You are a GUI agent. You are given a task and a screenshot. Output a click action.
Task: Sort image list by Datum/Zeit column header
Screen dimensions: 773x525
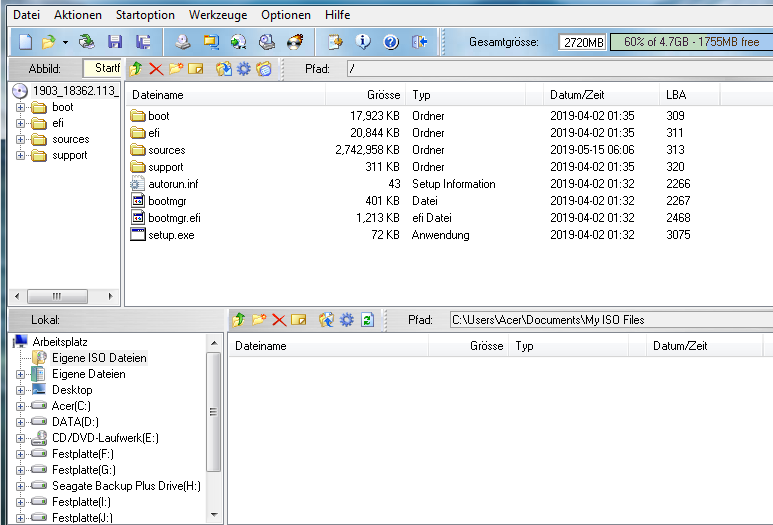point(601,95)
